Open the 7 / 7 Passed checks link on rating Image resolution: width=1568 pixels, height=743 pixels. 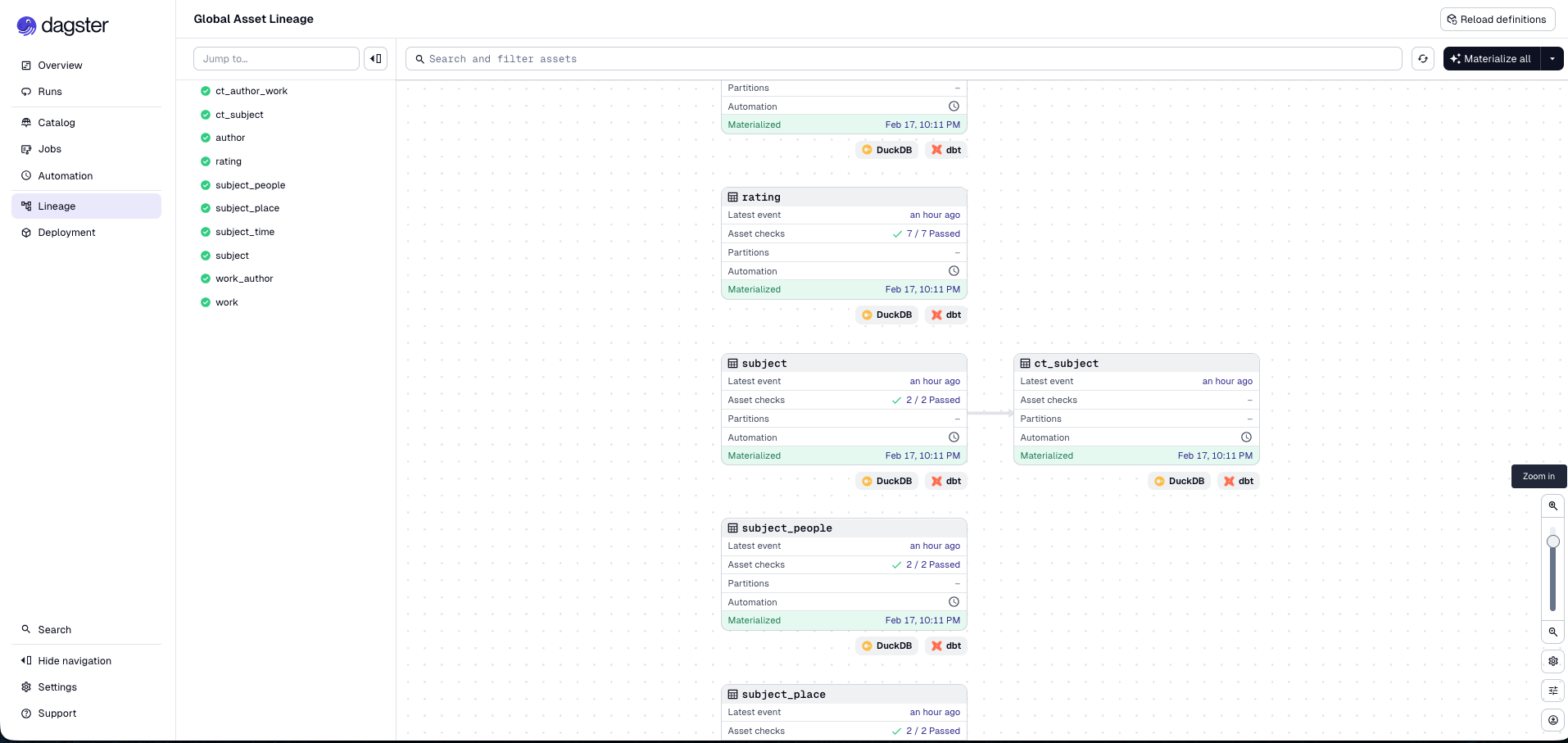point(932,234)
